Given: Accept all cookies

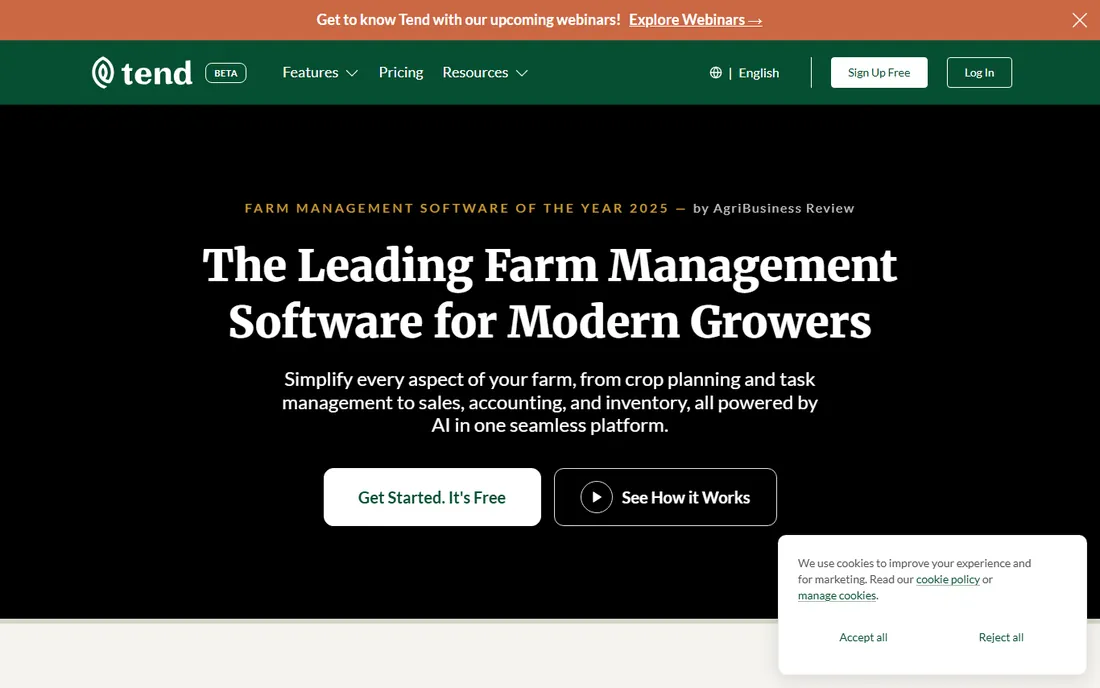Looking at the screenshot, I should click(x=863, y=638).
